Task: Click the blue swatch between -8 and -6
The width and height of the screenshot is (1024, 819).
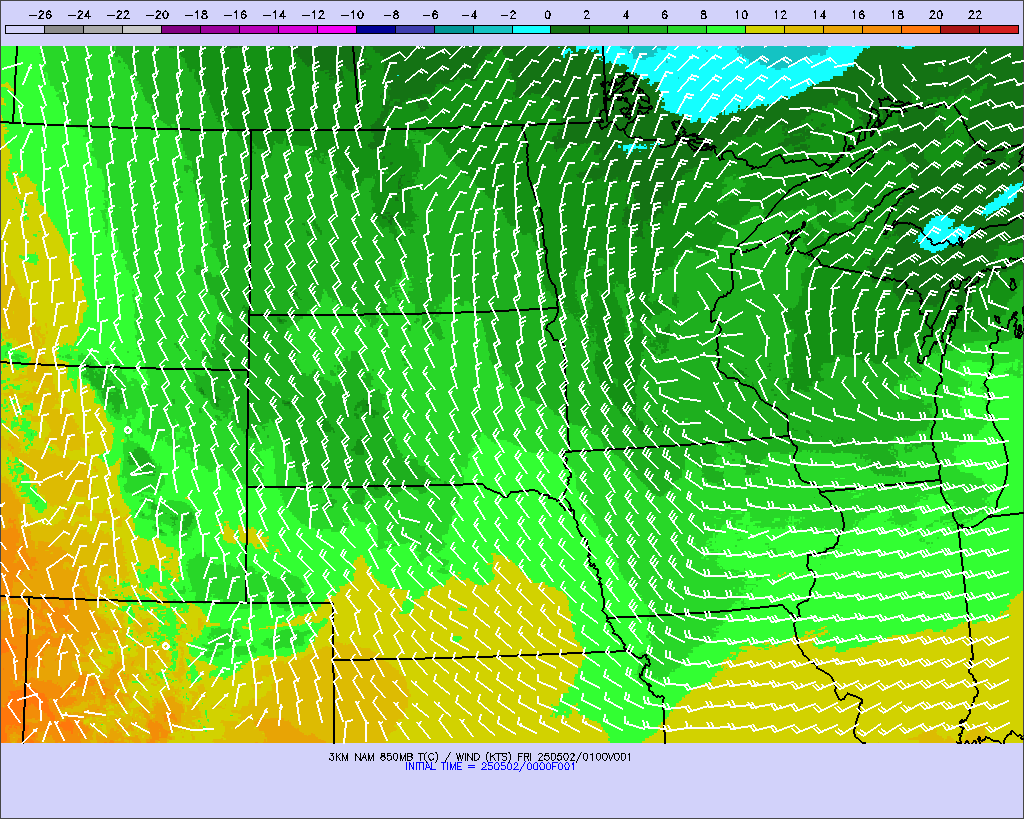Action: click(x=415, y=29)
